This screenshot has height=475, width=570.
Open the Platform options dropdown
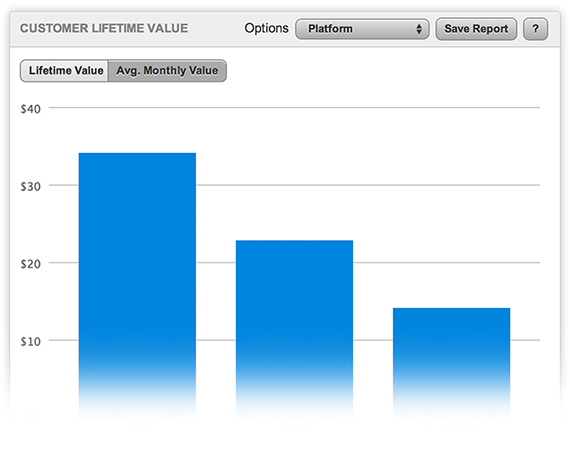[362, 29]
